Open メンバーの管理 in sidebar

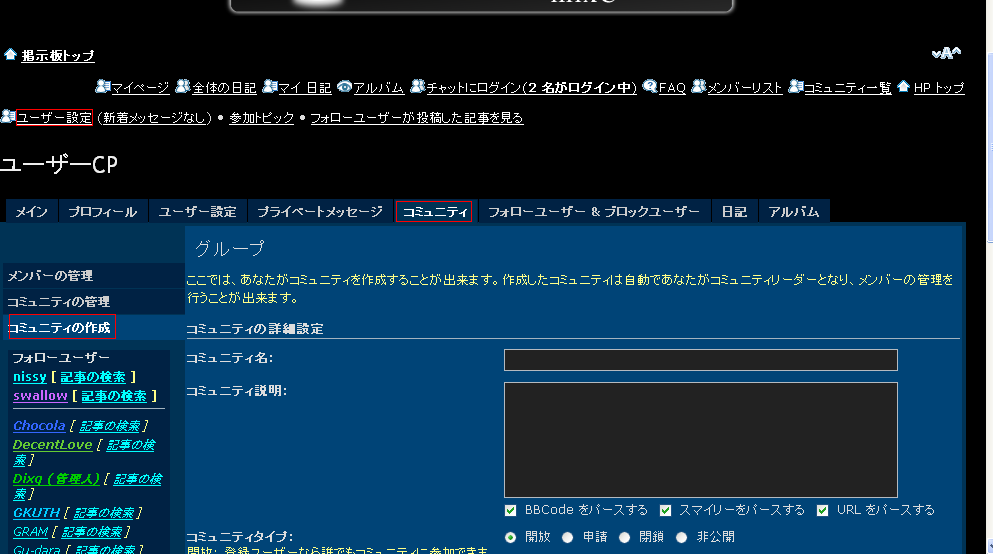pos(94,276)
